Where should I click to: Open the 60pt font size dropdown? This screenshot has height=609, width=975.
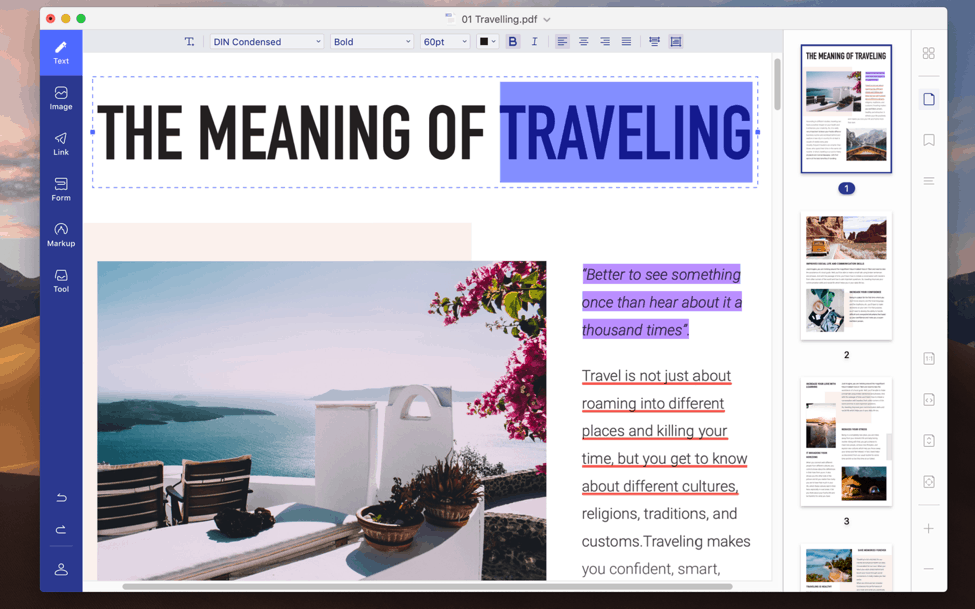[x=444, y=41]
